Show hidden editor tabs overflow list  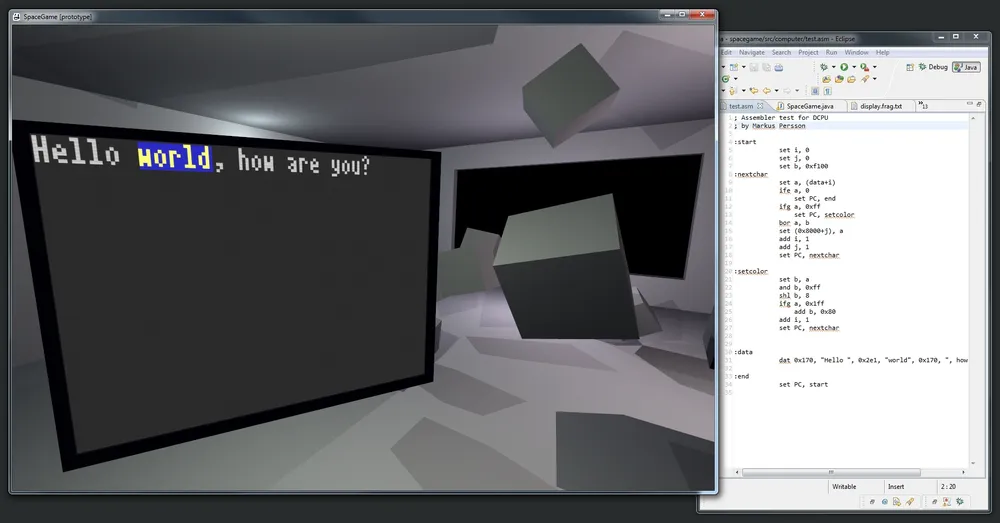(924, 105)
